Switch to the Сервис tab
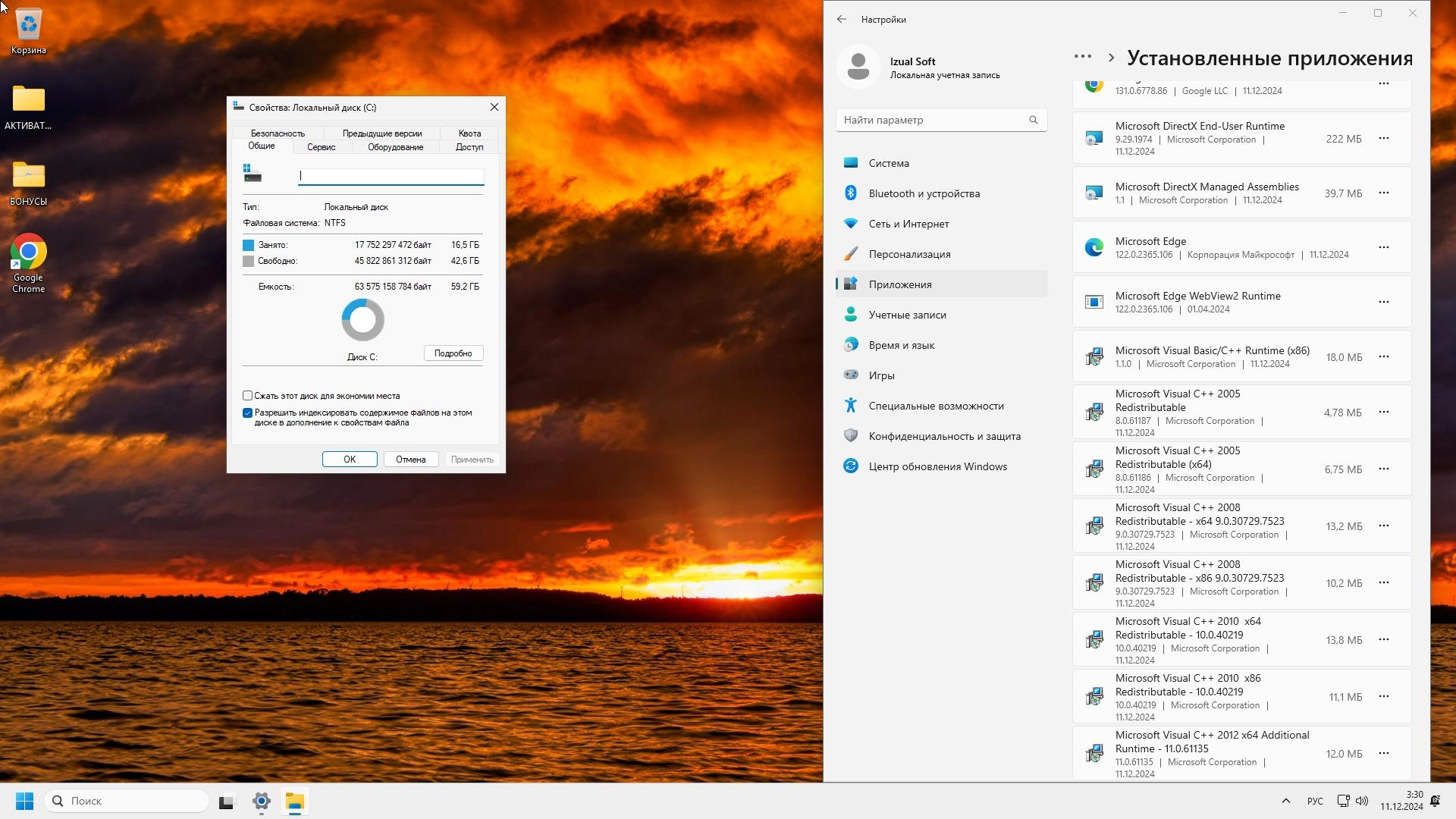Viewport: 1456px width, 819px height. pyautogui.click(x=321, y=147)
